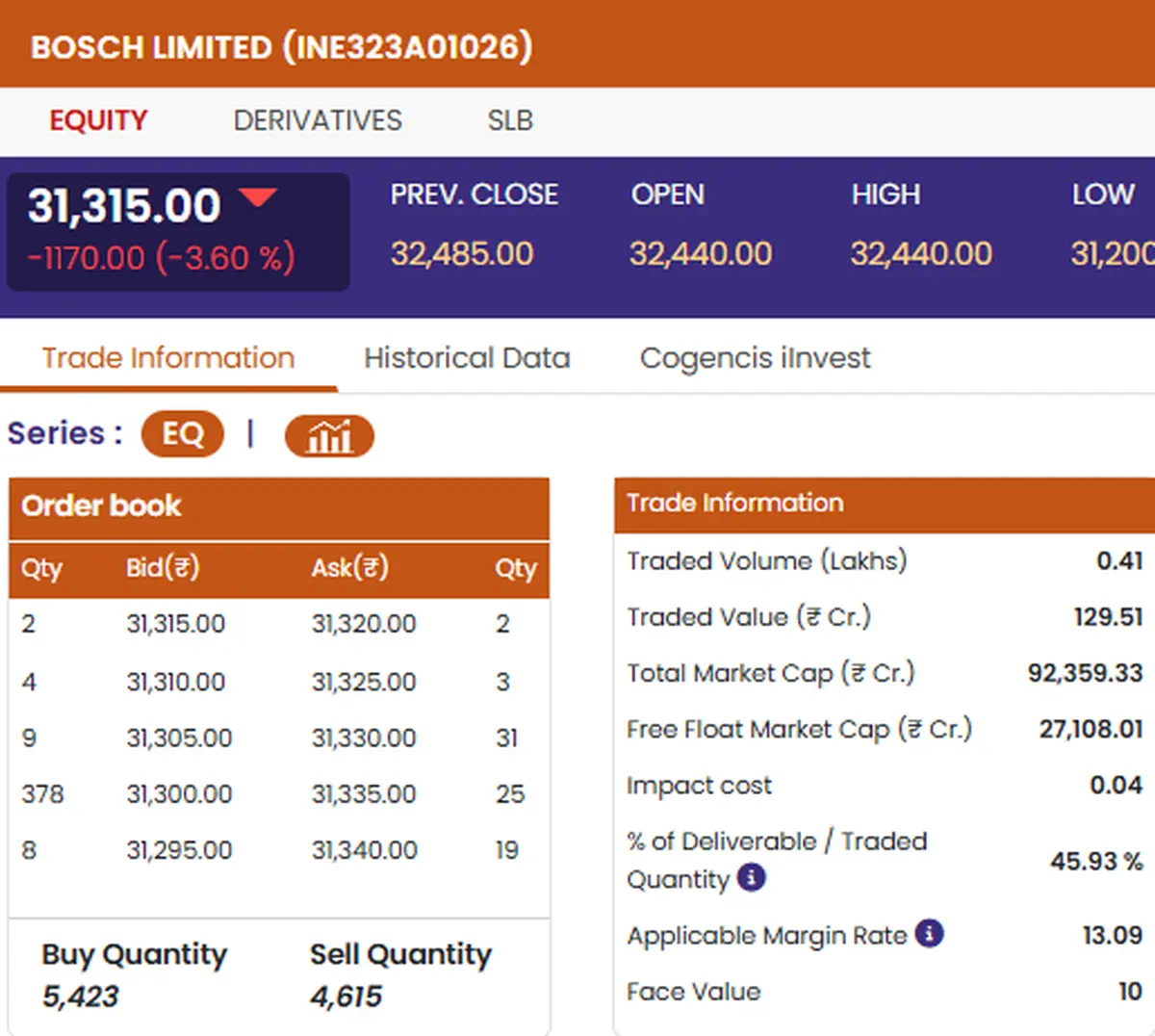Click the bid price 31,310.00
Viewport: 1155px width, 1036px height.
click(176, 682)
